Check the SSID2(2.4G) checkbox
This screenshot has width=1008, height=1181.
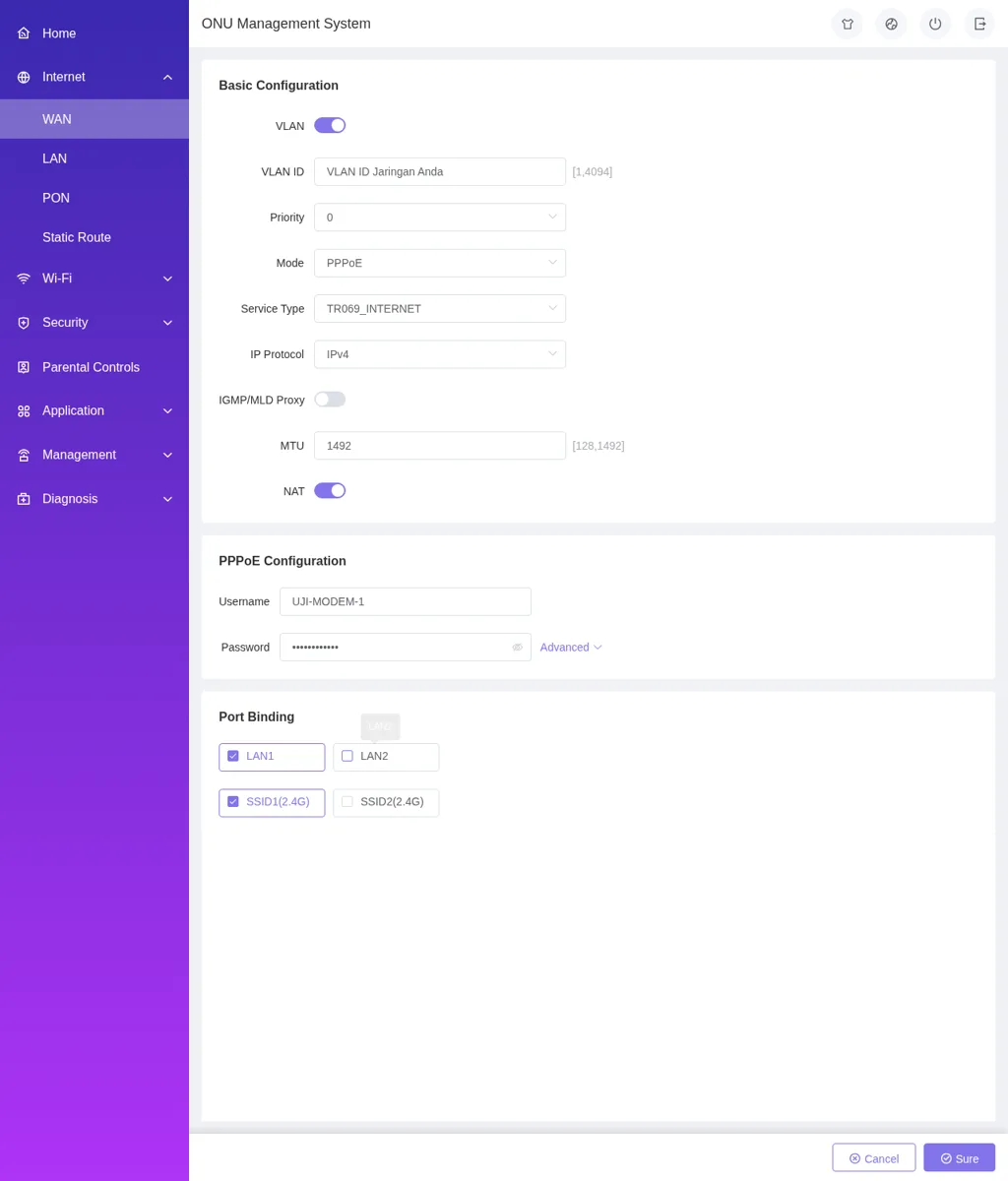[347, 802]
